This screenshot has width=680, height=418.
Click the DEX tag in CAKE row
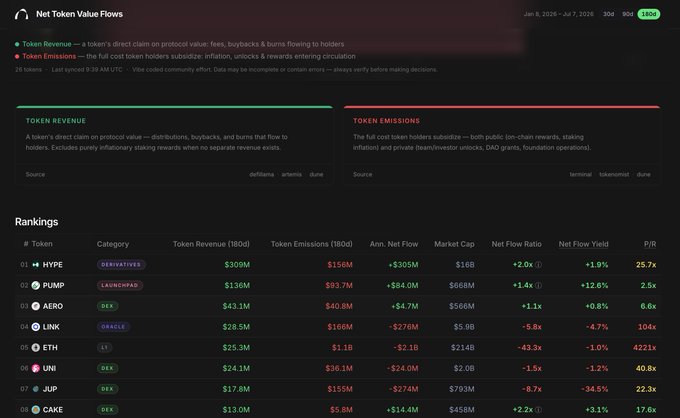[x=107, y=410]
